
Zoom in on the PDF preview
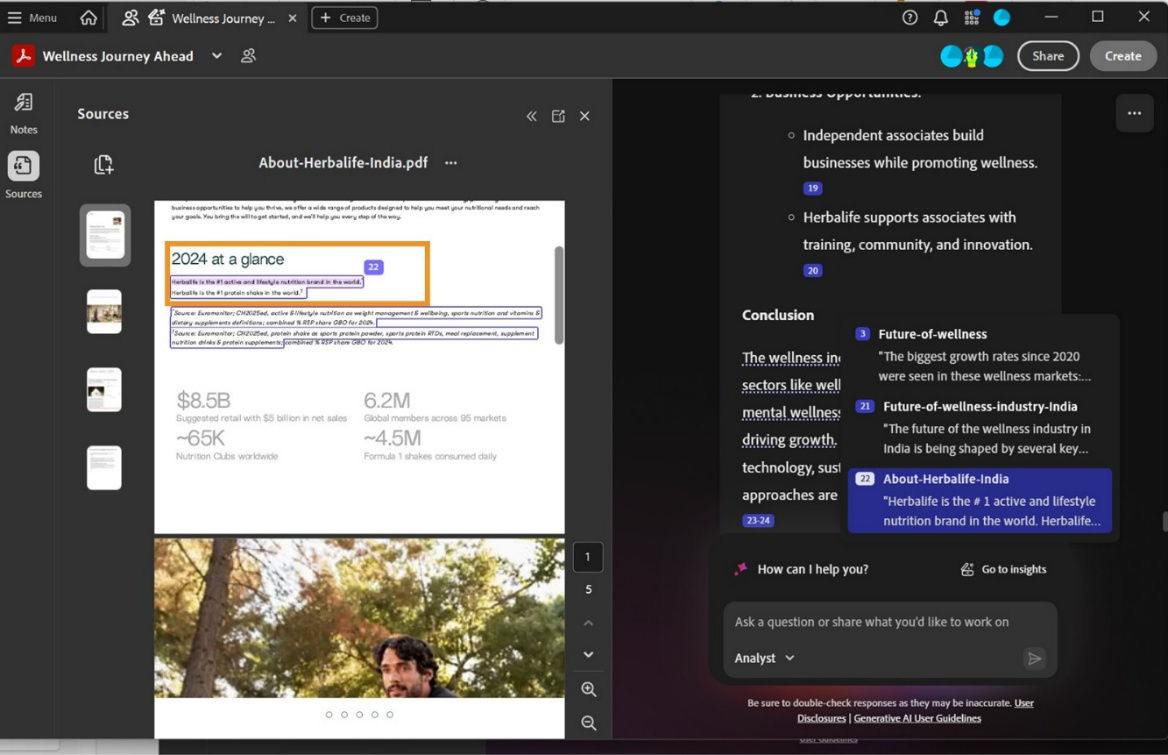[x=588, y=689]
